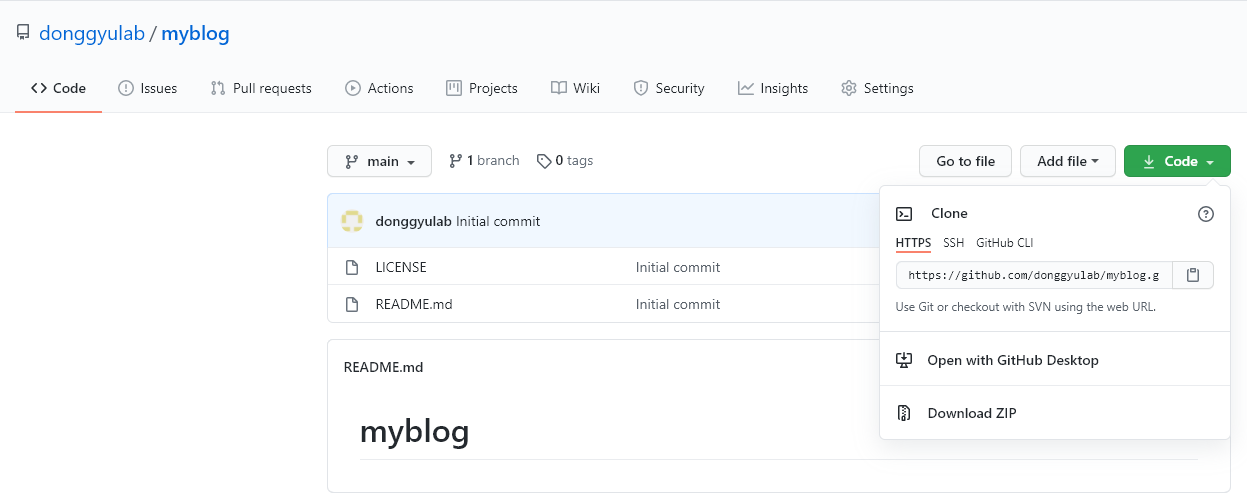Click the file icon next to LICENSE
The height and width of the screenshot is (504, 1247).
(352, 267)
